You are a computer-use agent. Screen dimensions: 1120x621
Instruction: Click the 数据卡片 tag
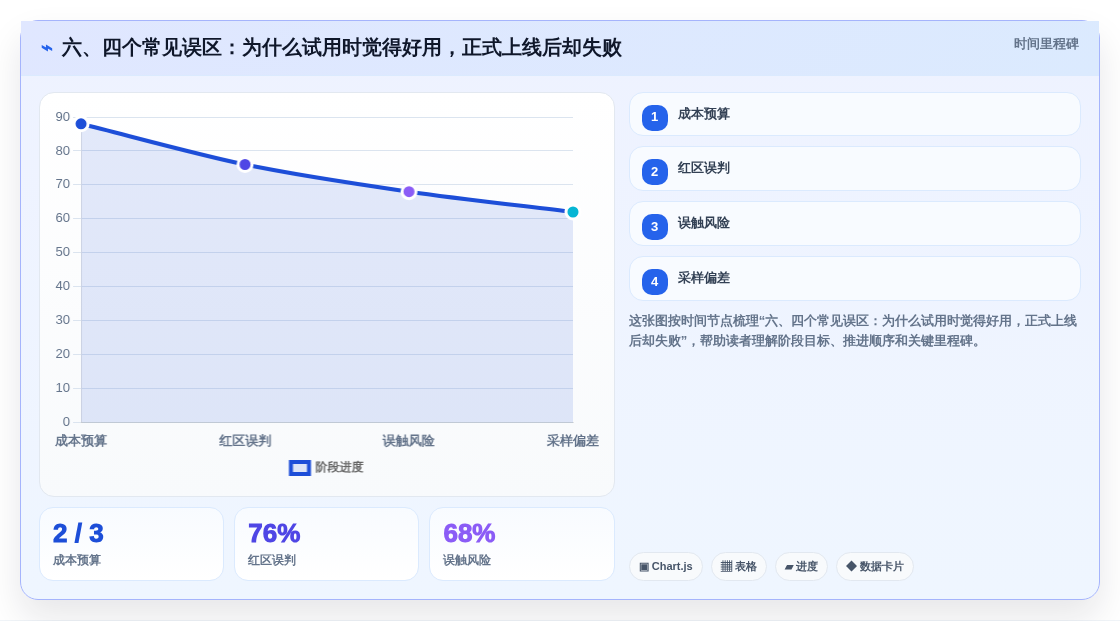tap(875, 567)
